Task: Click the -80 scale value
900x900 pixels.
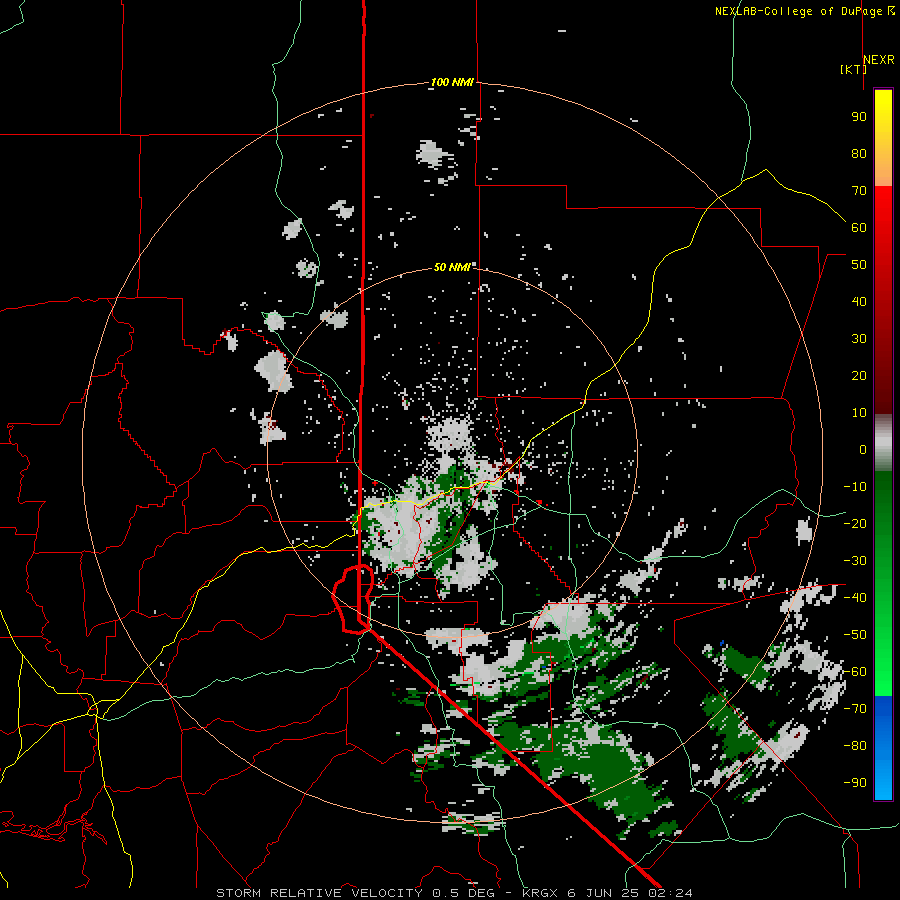Action: 855,746
